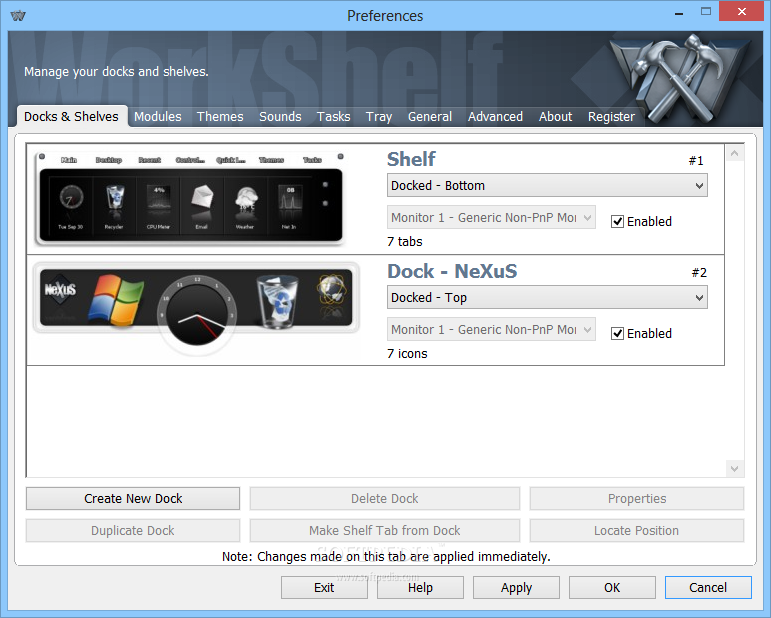The height and width of the screenshot is (618, 771).
Task: Click the WorkShelf app icon in title bar
Action: pos(18,15)
